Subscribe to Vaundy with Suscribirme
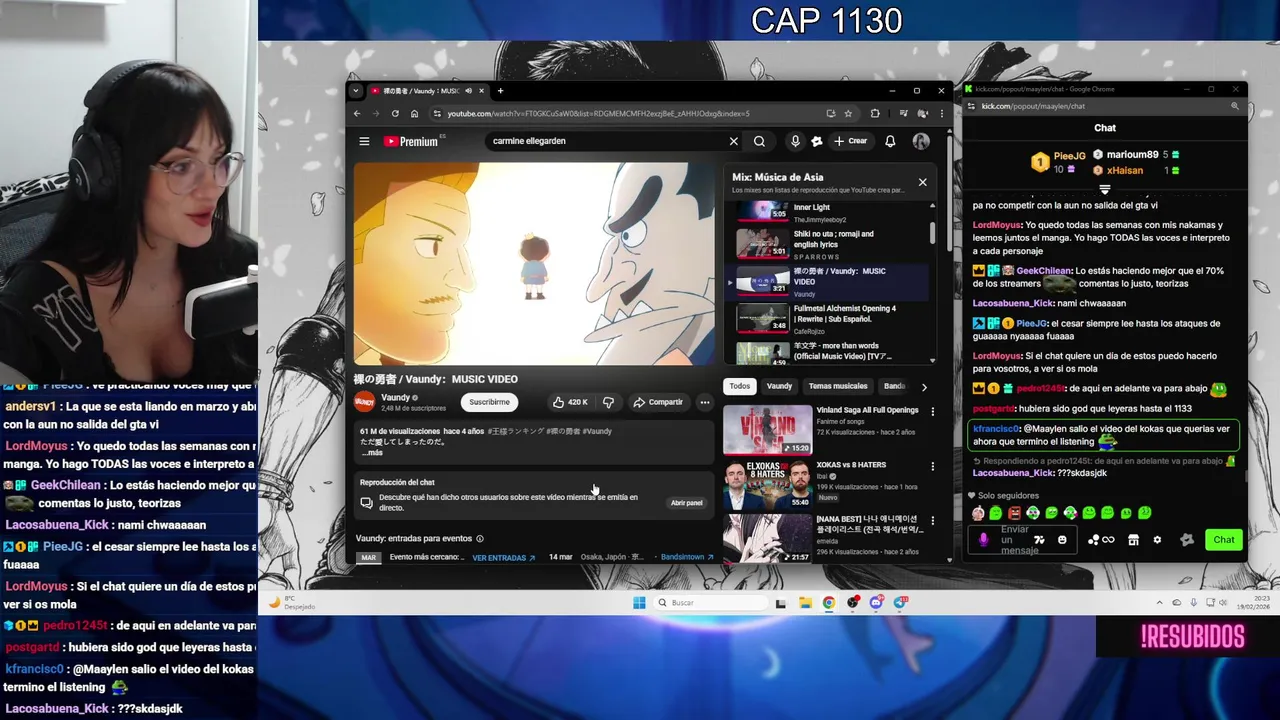This screenshot has width=1280, height=720. pyautogui.click(x=489, y=402)
